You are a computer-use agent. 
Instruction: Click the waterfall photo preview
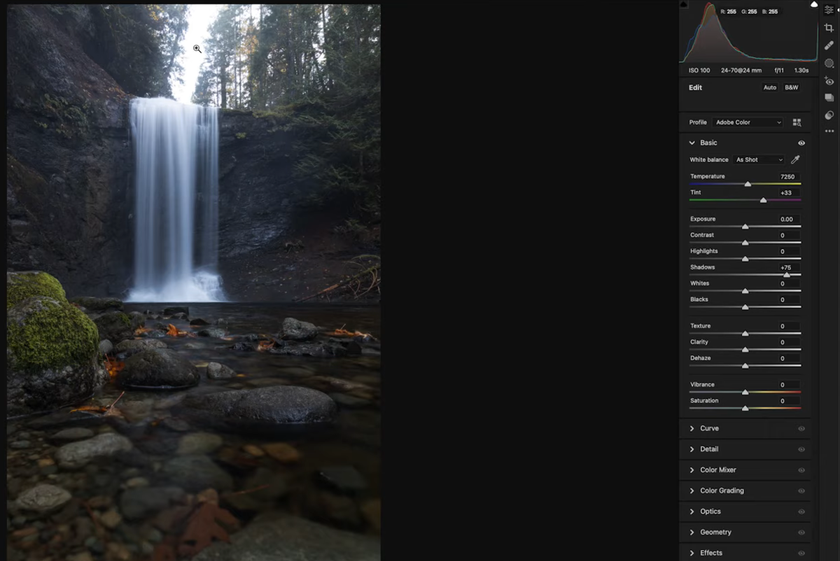click(193, 282)
